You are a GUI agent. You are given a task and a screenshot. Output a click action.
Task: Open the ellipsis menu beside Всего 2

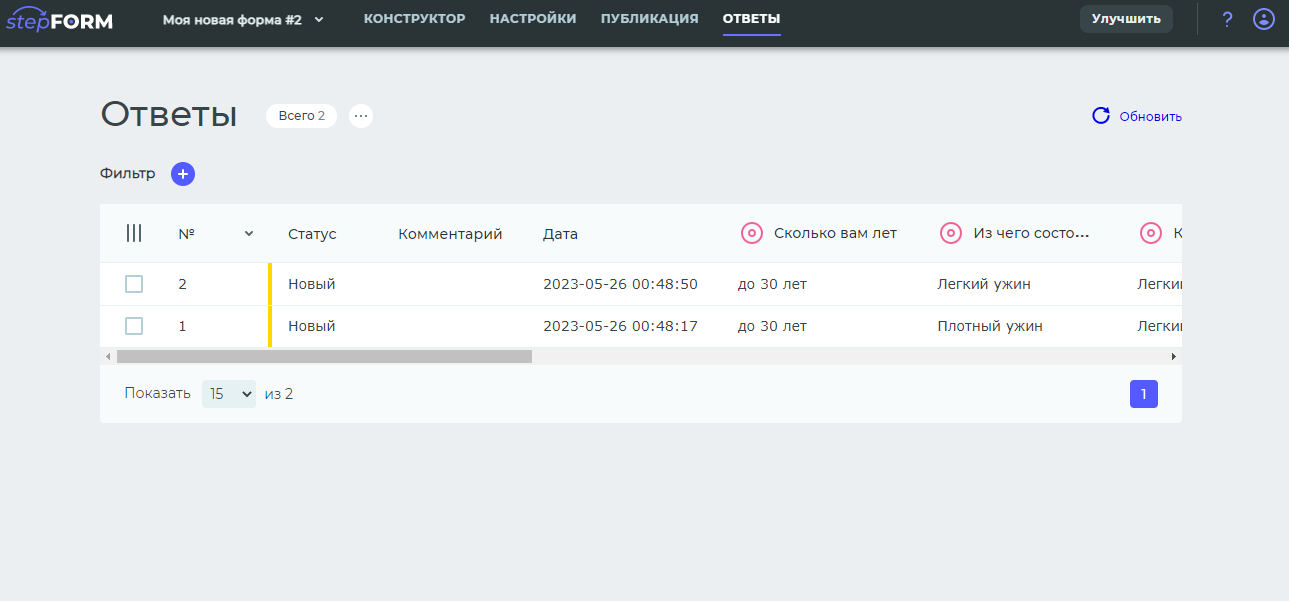(360, 116)
